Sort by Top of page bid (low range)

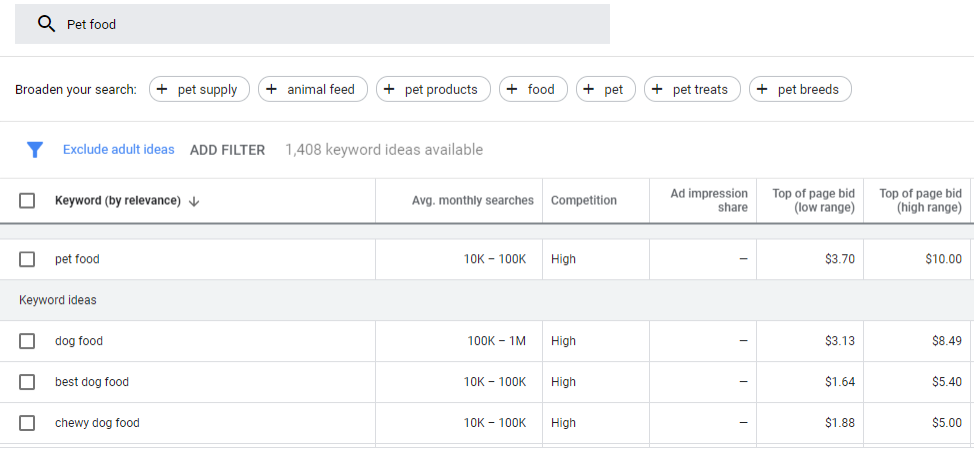(x=813, y=201)
